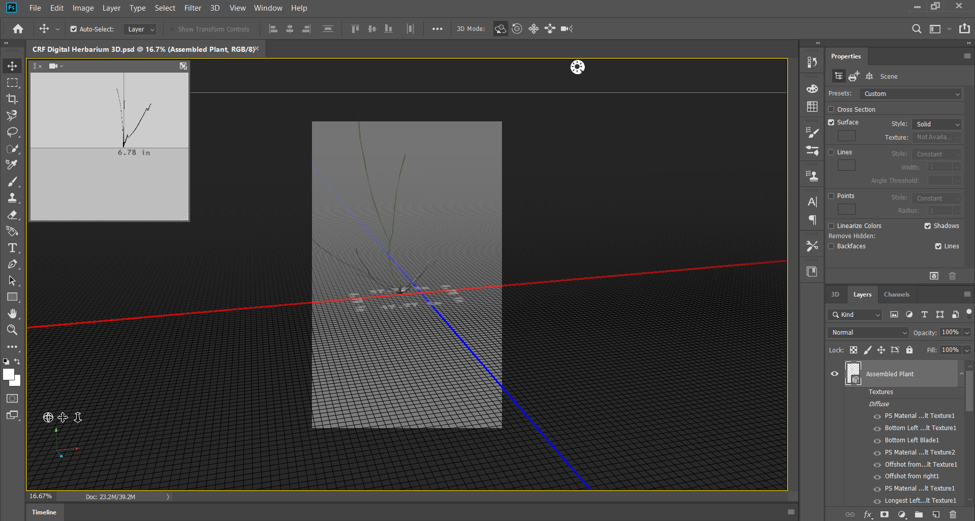Enable the Cross Section checkbox

pos(831,109)
